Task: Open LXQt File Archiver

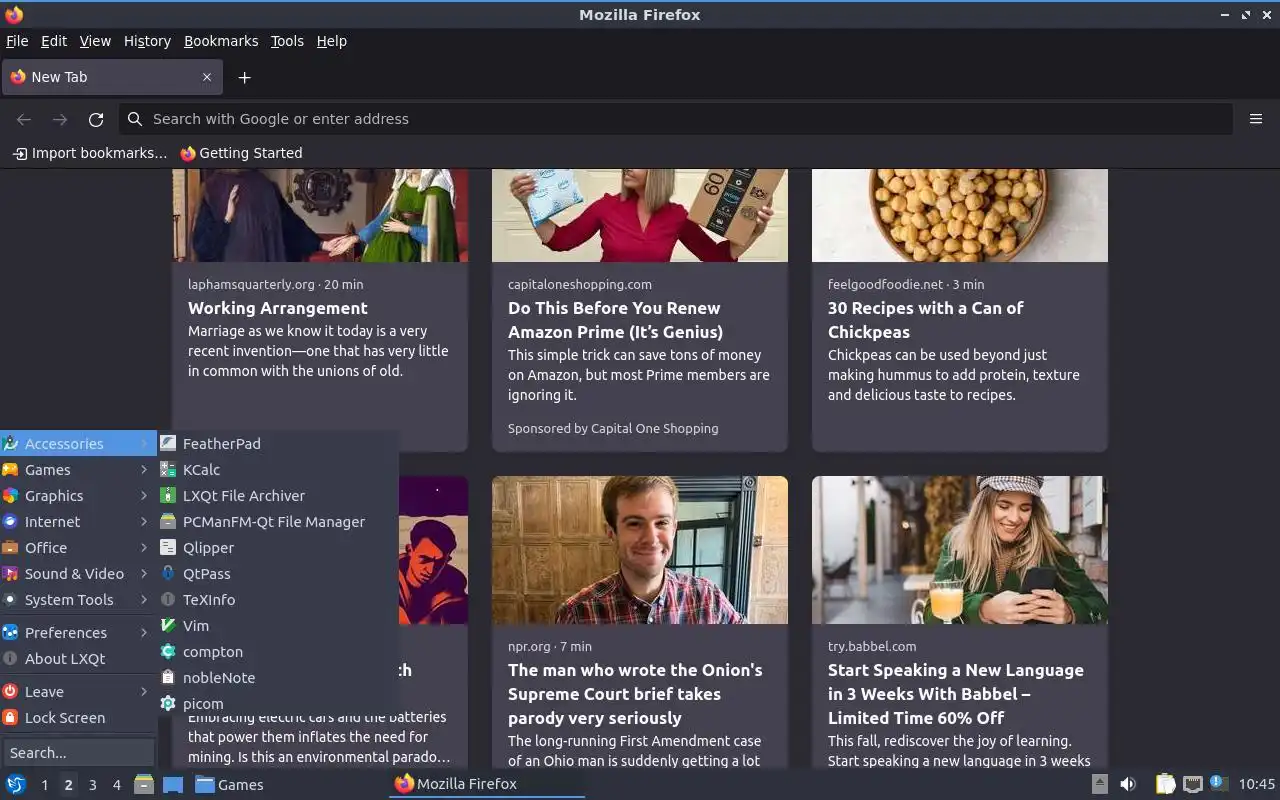Action: point(278,495)
